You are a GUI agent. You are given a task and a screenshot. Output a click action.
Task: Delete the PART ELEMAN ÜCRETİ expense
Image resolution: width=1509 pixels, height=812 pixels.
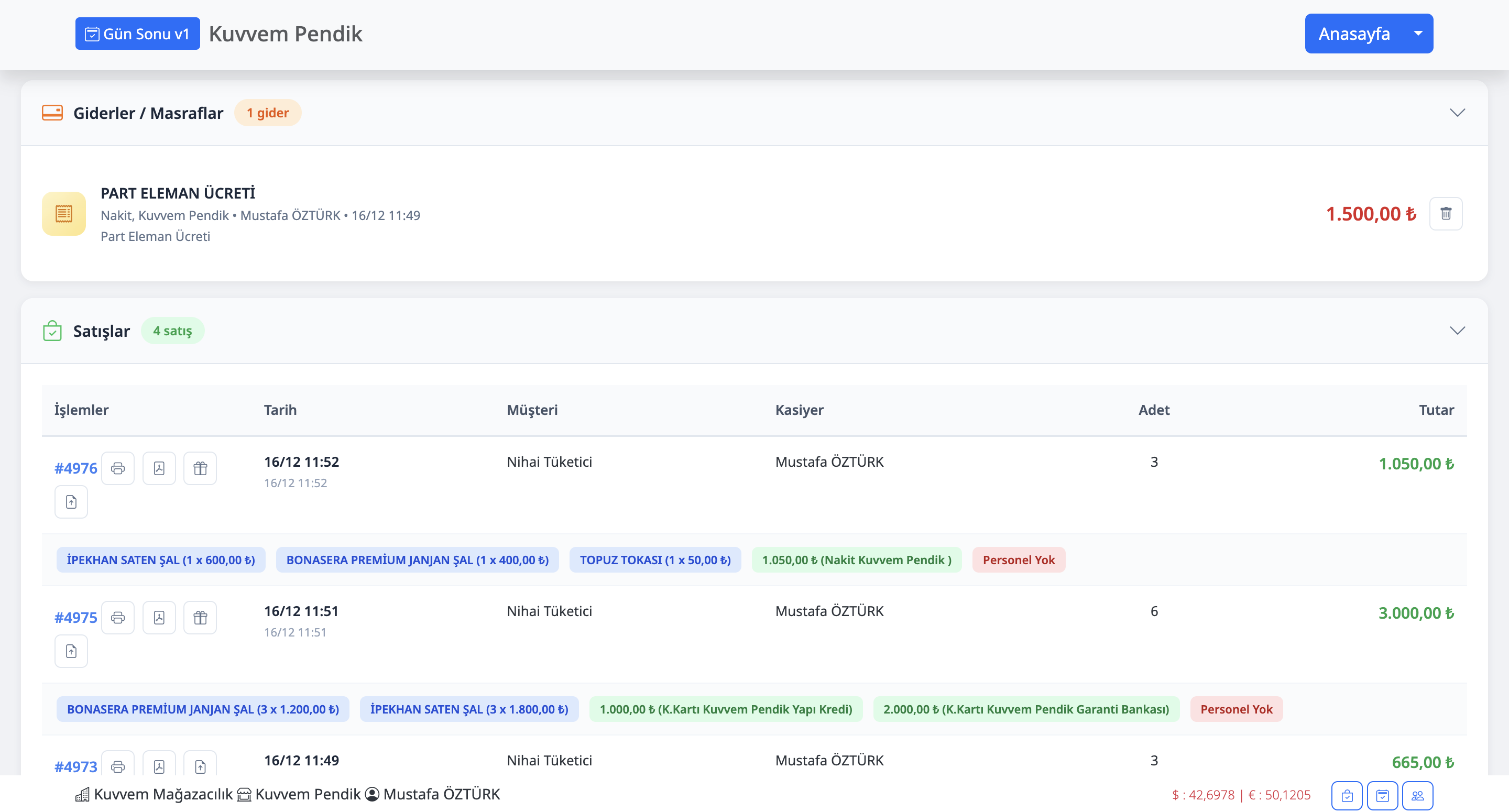pos(1445,213)
